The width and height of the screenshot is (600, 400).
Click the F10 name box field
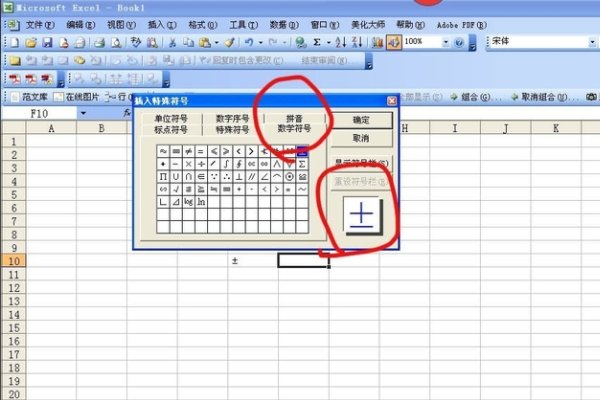click(x=39, y=113)
